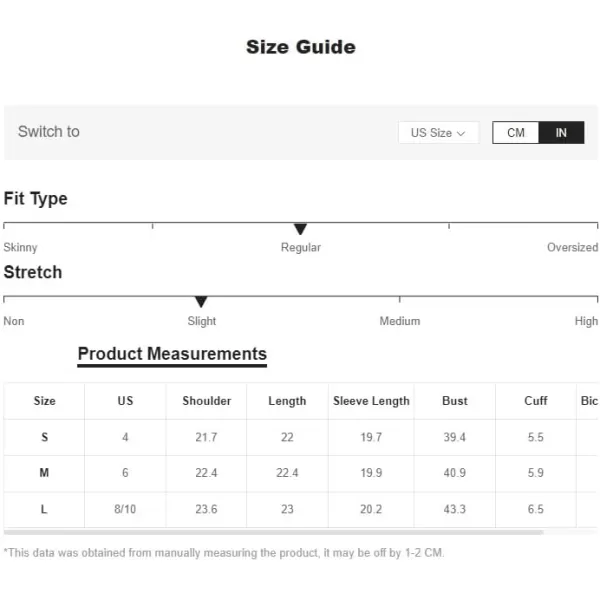Viewport: 600px width, 600px height.
Task: Click the Size column header
Action: click(44, 401)
